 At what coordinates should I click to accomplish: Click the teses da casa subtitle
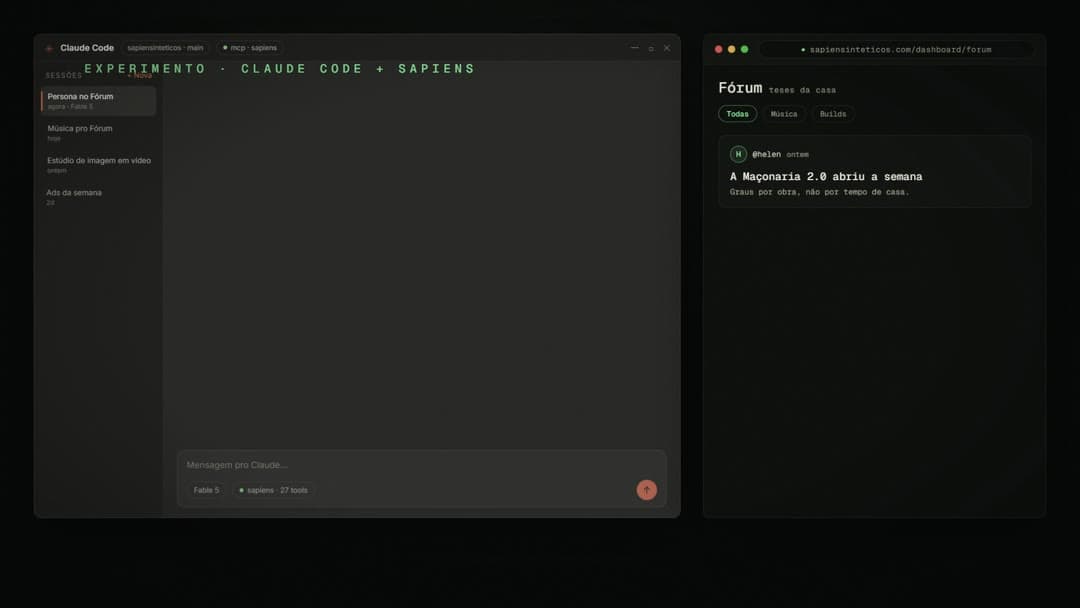(x=802, y=90)
